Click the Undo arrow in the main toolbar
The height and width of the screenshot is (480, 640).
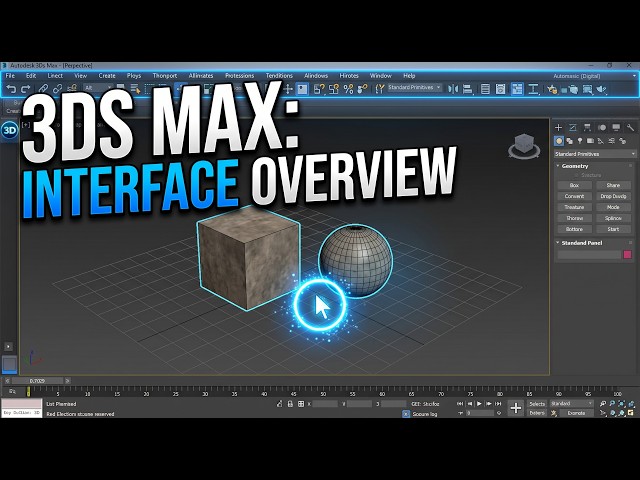coord(11,89)
